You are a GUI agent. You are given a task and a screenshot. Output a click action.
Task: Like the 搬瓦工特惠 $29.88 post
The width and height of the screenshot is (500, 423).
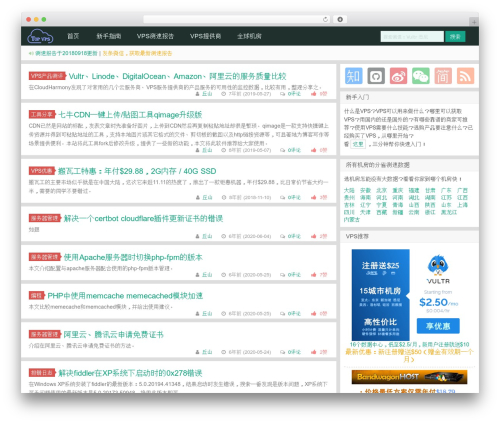click(x=314, y=198)
